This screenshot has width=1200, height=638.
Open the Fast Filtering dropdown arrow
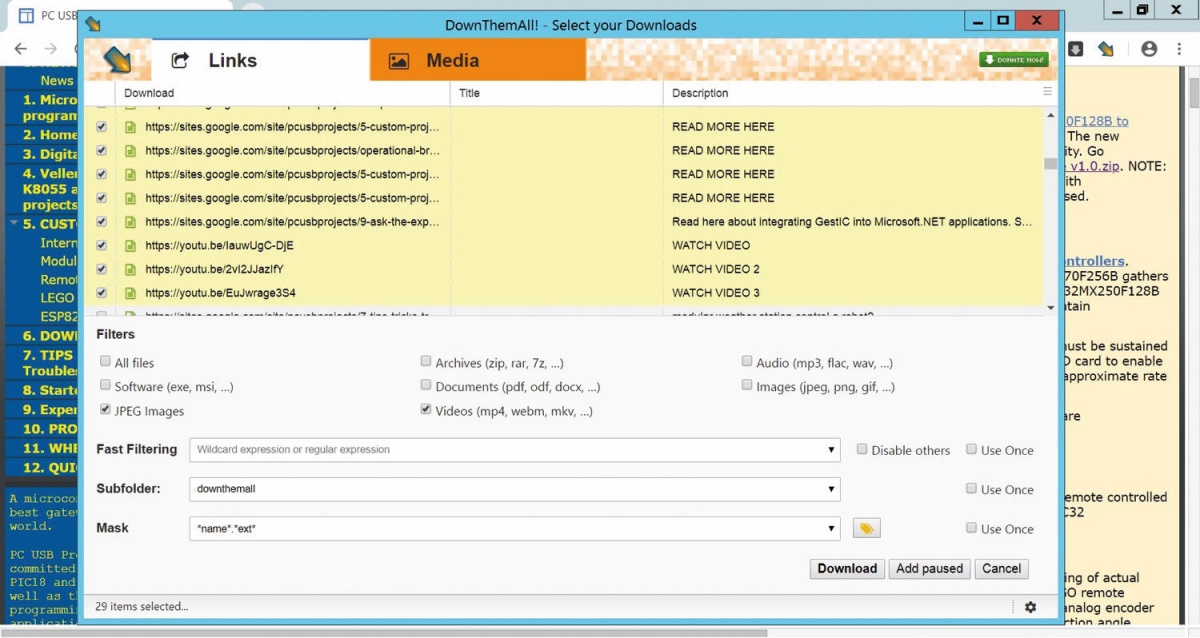coord(831,450)
